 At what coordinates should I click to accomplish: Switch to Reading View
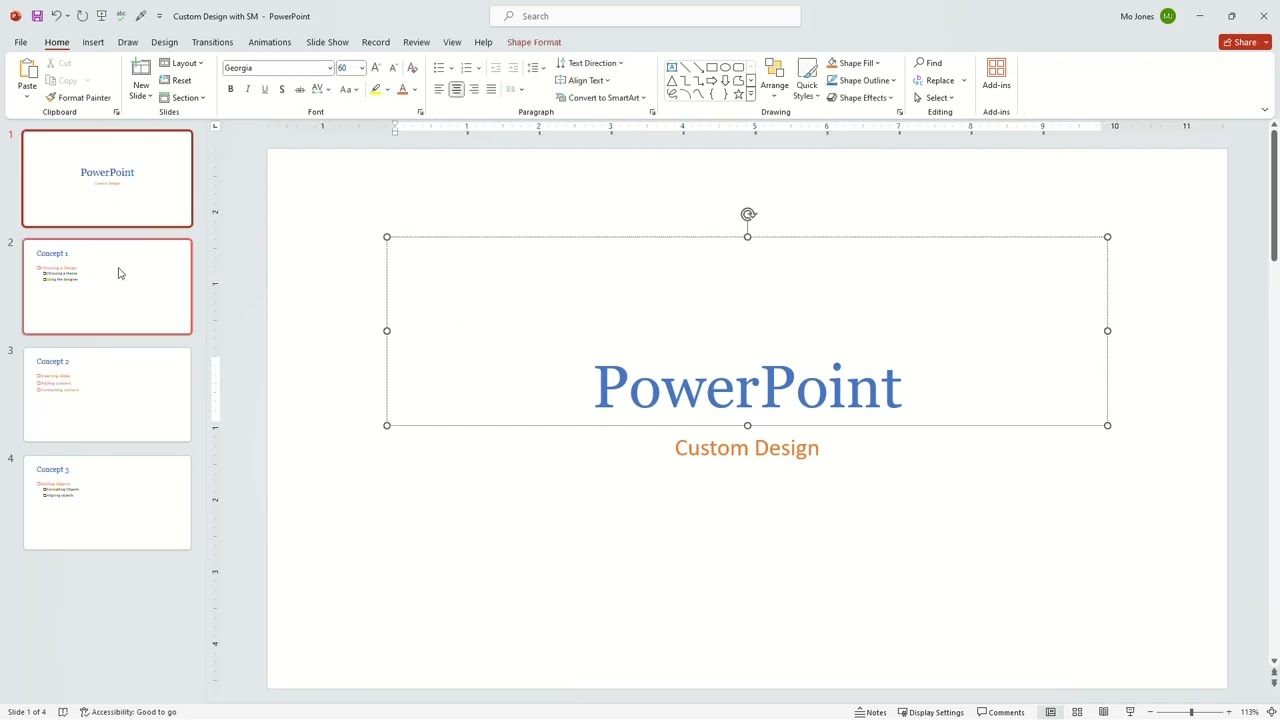(1103, 712)
